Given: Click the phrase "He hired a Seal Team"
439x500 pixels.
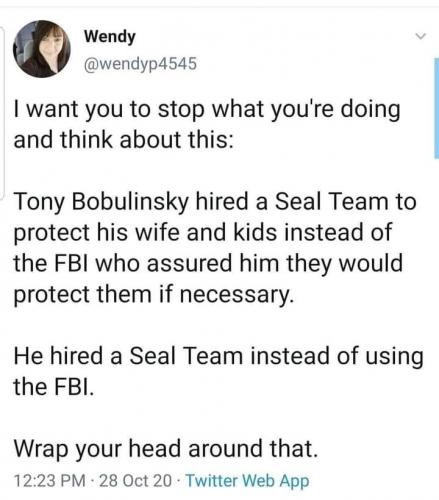Looking at the screenshot, I should click(x=128, y=356).
